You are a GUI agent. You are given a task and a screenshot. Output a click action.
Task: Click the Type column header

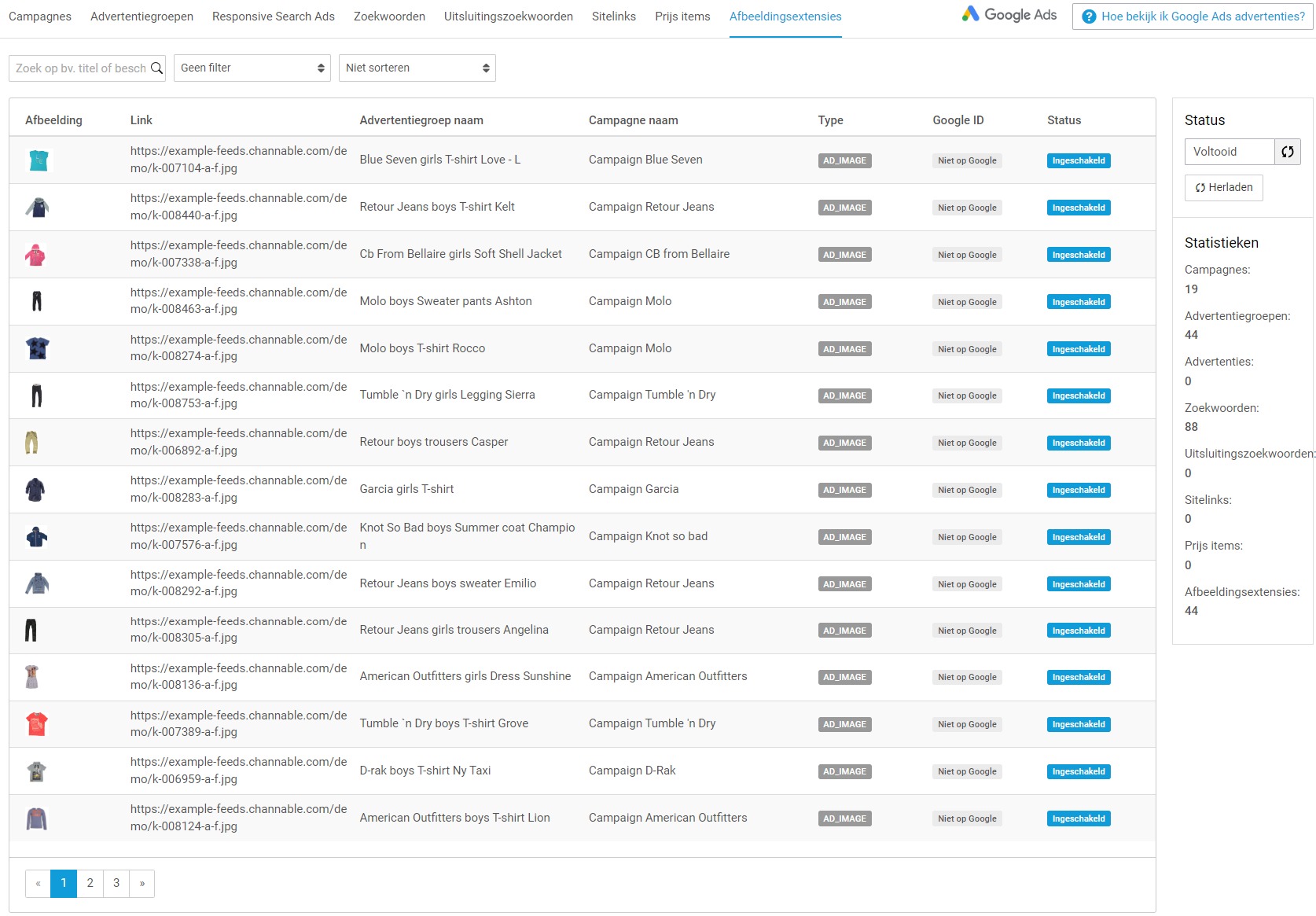830,120
